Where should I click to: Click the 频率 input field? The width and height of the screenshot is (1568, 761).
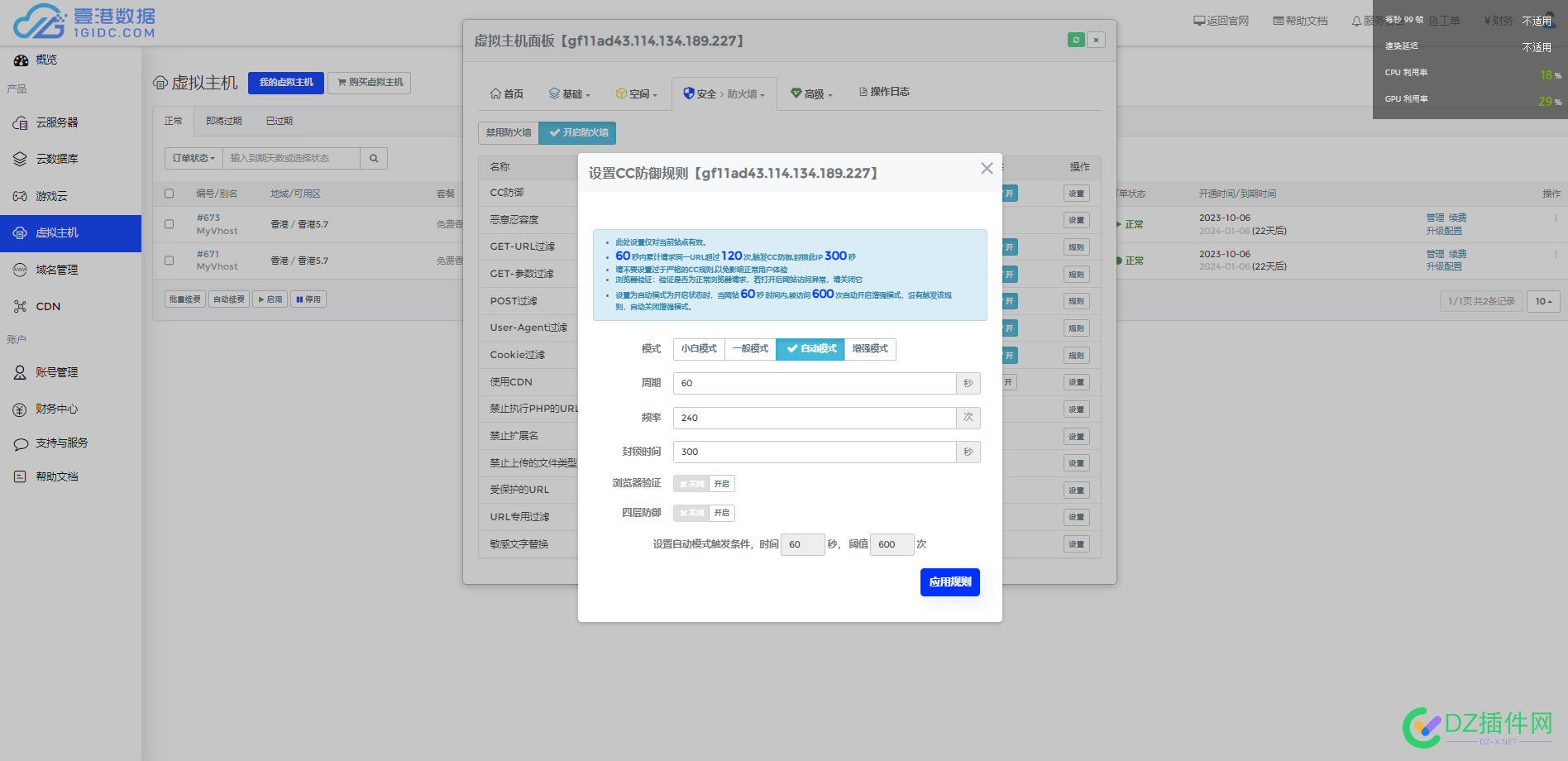pyautogui.click(x=815, y=419)
